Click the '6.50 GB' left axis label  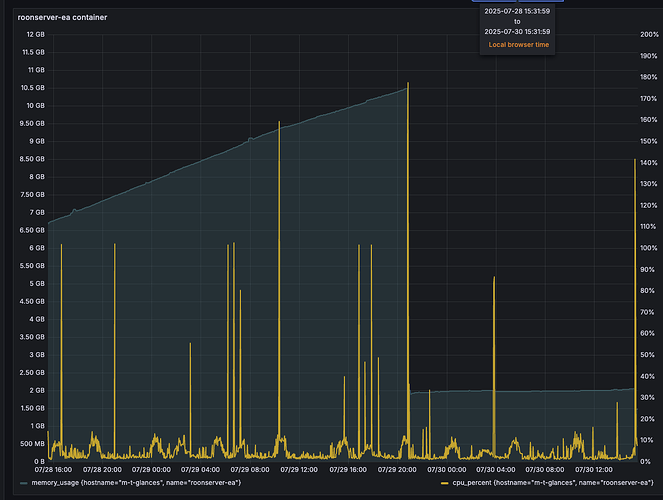coord(32,230)
